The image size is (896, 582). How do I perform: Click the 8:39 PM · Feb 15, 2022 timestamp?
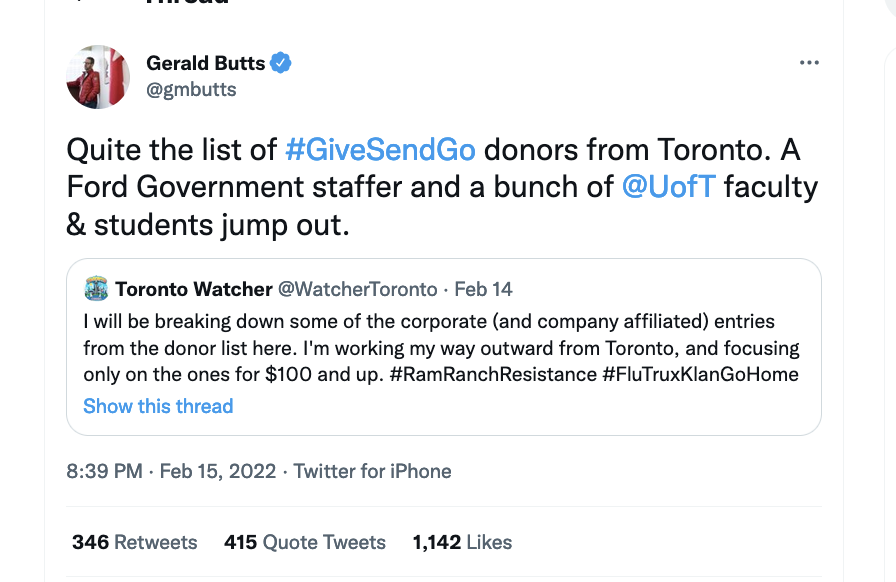tap(171, 471)
